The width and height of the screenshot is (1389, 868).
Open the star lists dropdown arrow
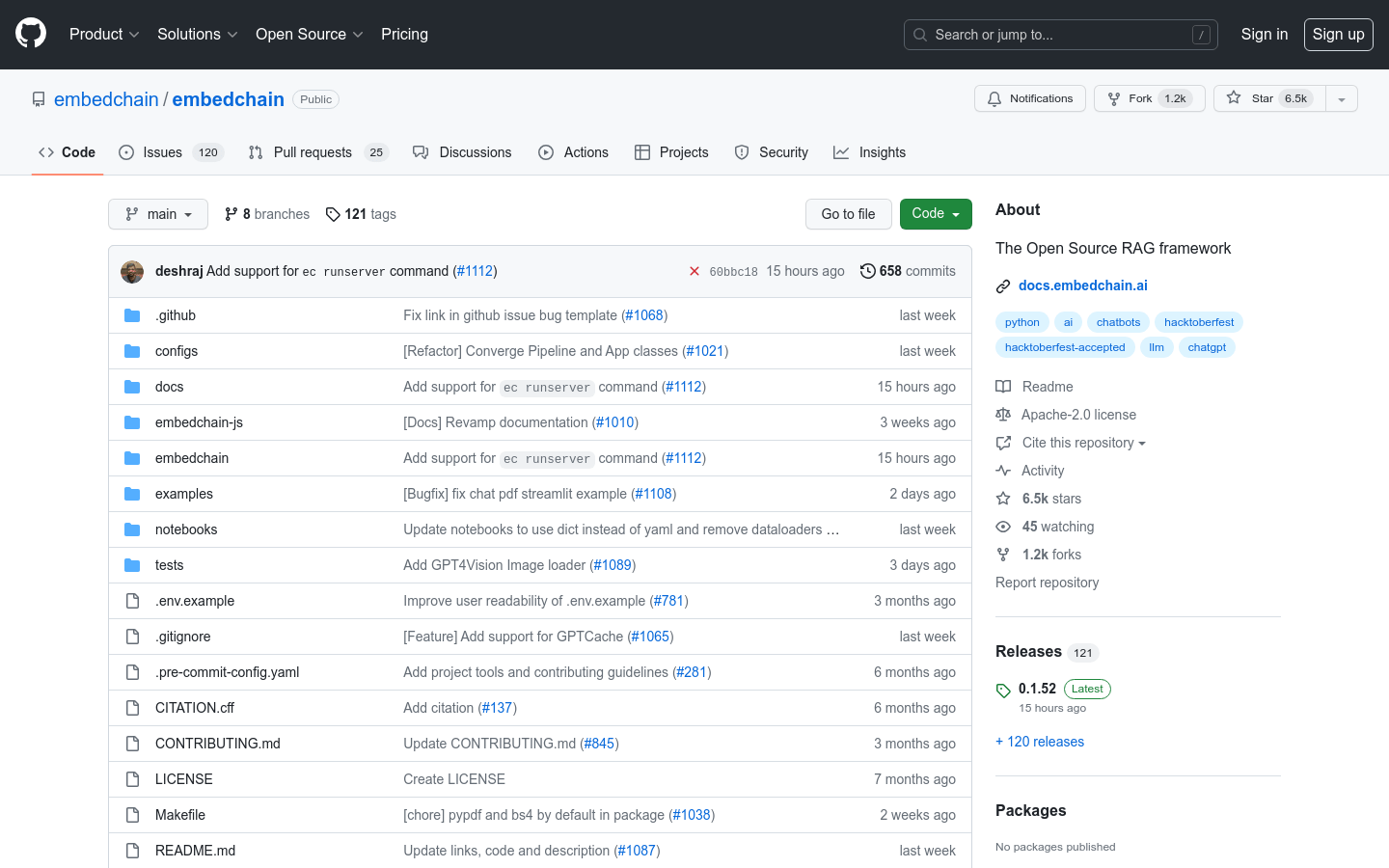pos(1341,98)
